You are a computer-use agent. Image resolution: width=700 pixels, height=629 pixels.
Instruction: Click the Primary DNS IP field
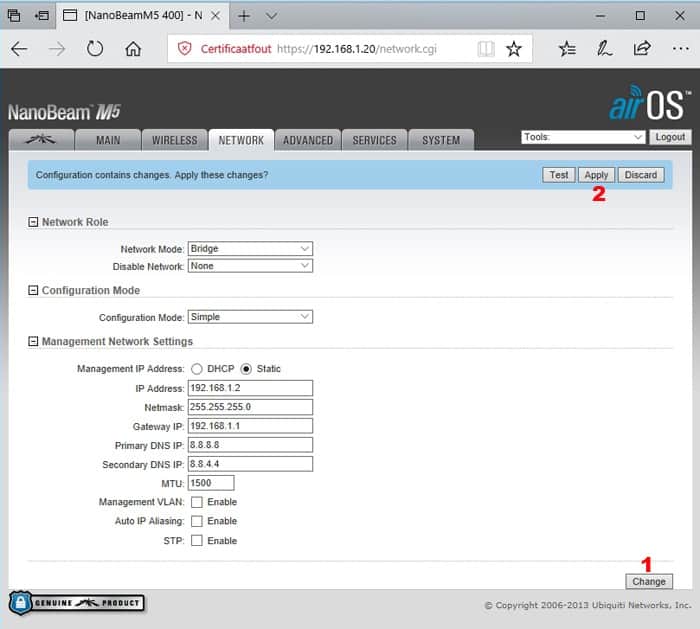pos(250,445)
